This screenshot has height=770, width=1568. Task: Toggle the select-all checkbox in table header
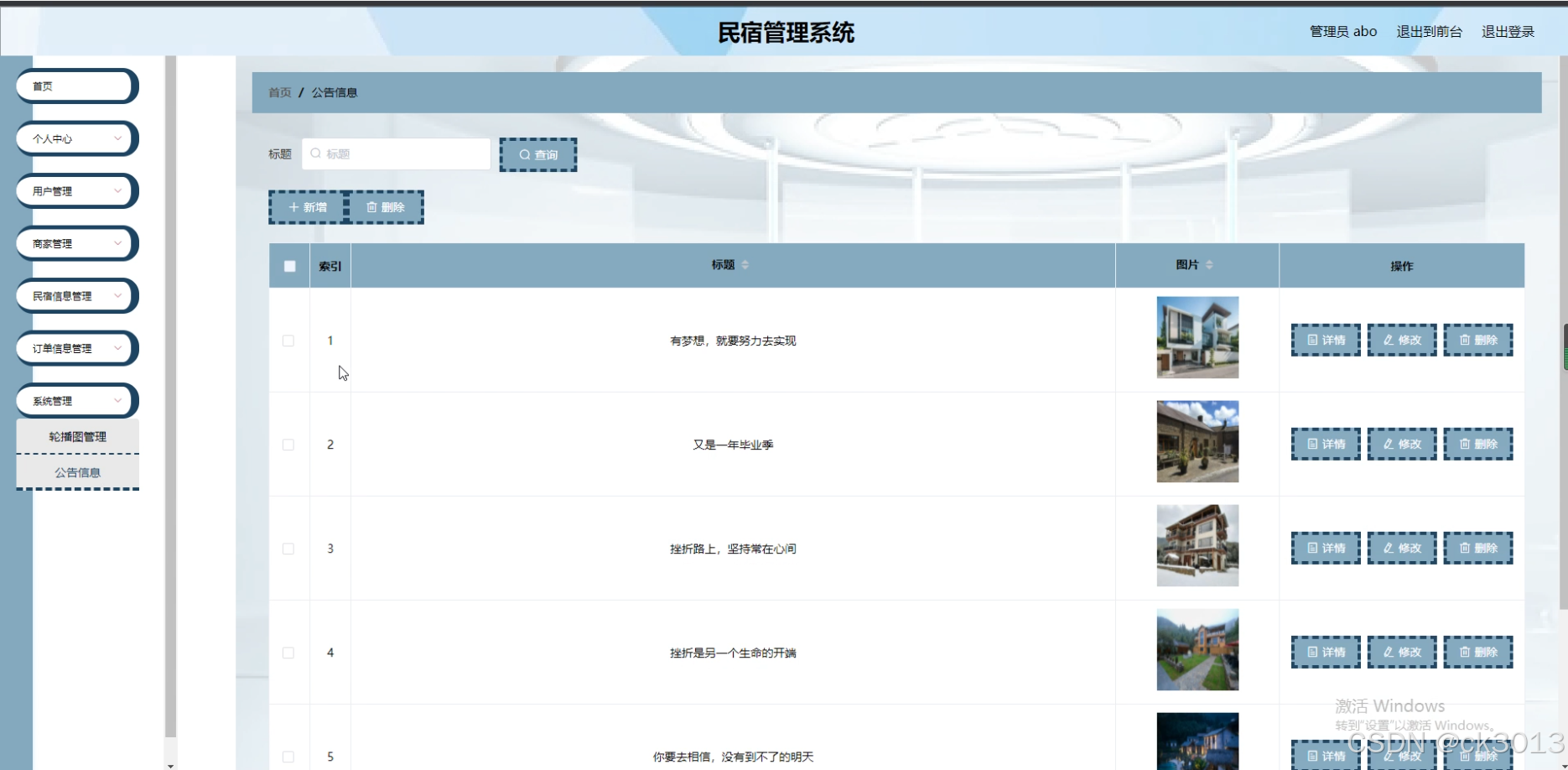[x=289, y=266]
